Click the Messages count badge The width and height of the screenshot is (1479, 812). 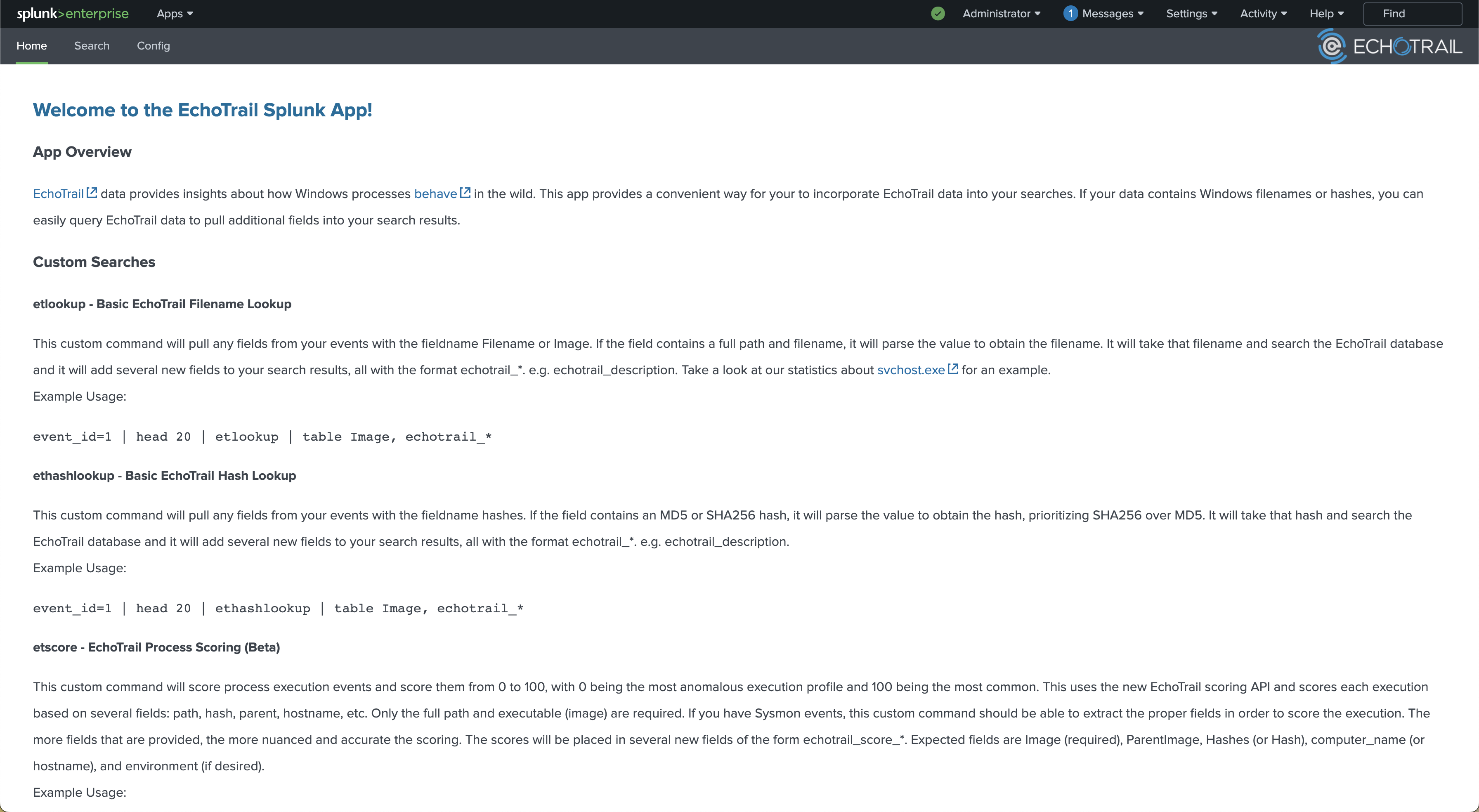click(x=1070, y=14)
